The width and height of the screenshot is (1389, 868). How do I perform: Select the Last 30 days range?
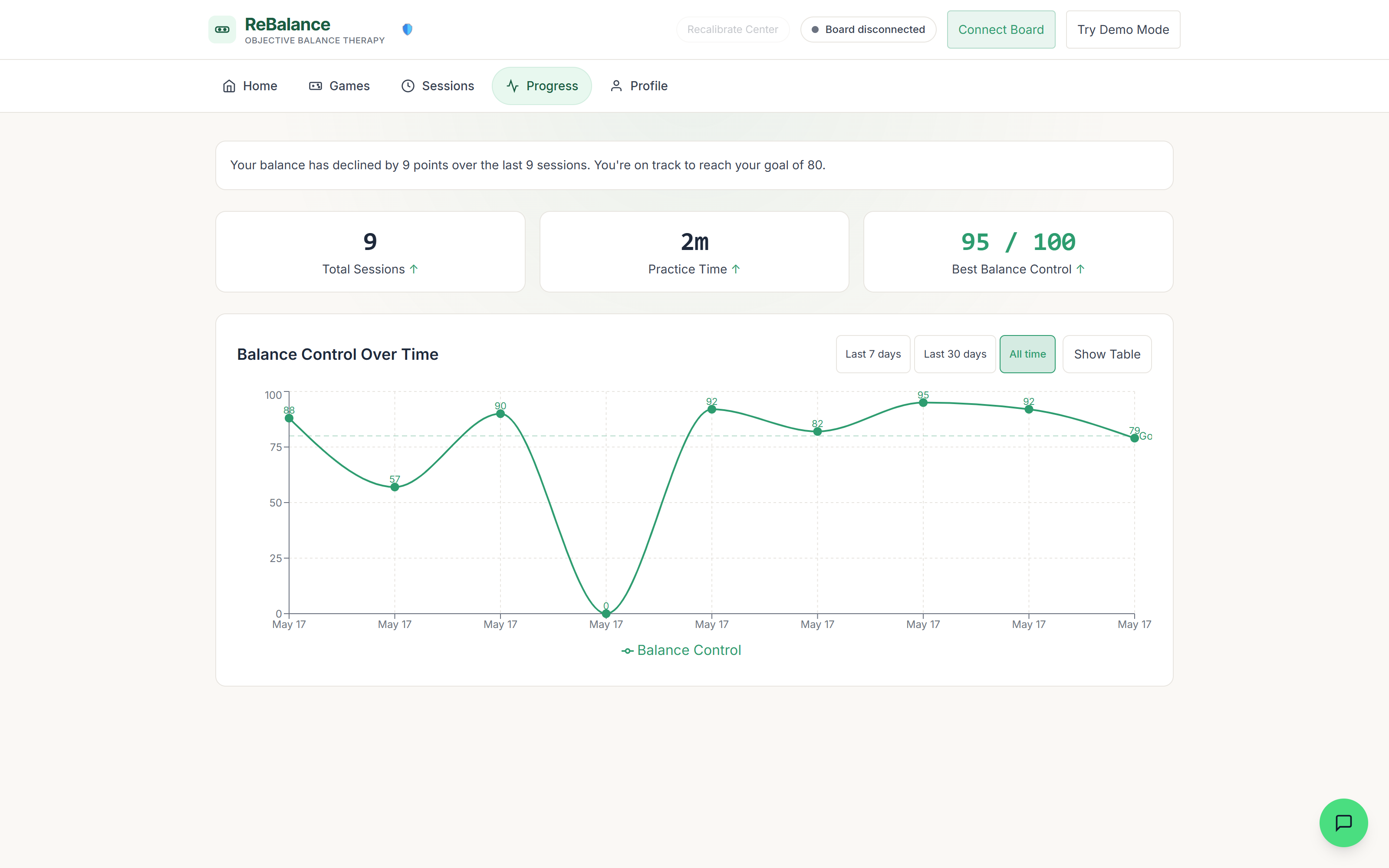(x=955, y=354)
